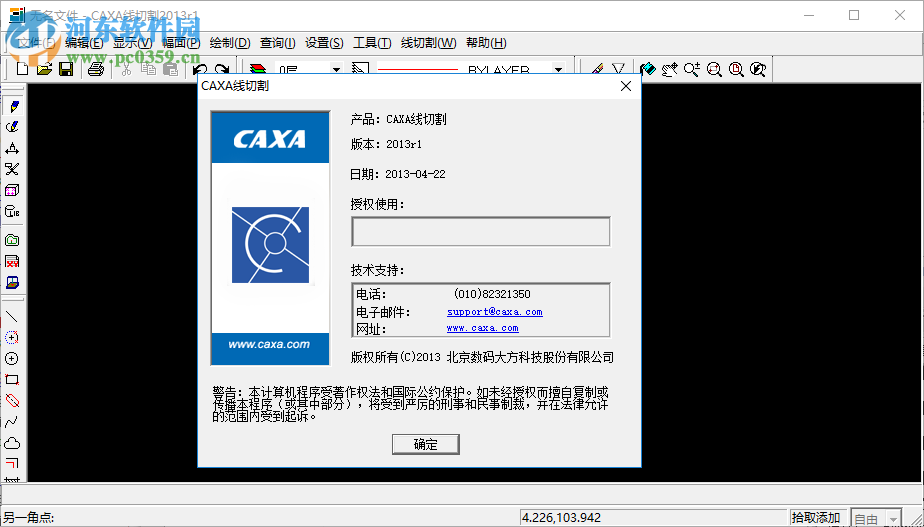Open the 显示(V) menu
924x527 pixels.
tap(133, 43)
